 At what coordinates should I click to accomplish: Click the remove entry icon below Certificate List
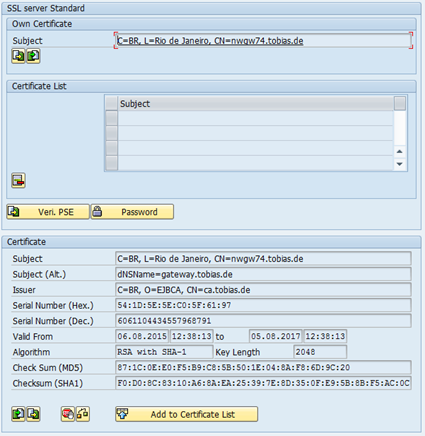[x=18, y=180]
